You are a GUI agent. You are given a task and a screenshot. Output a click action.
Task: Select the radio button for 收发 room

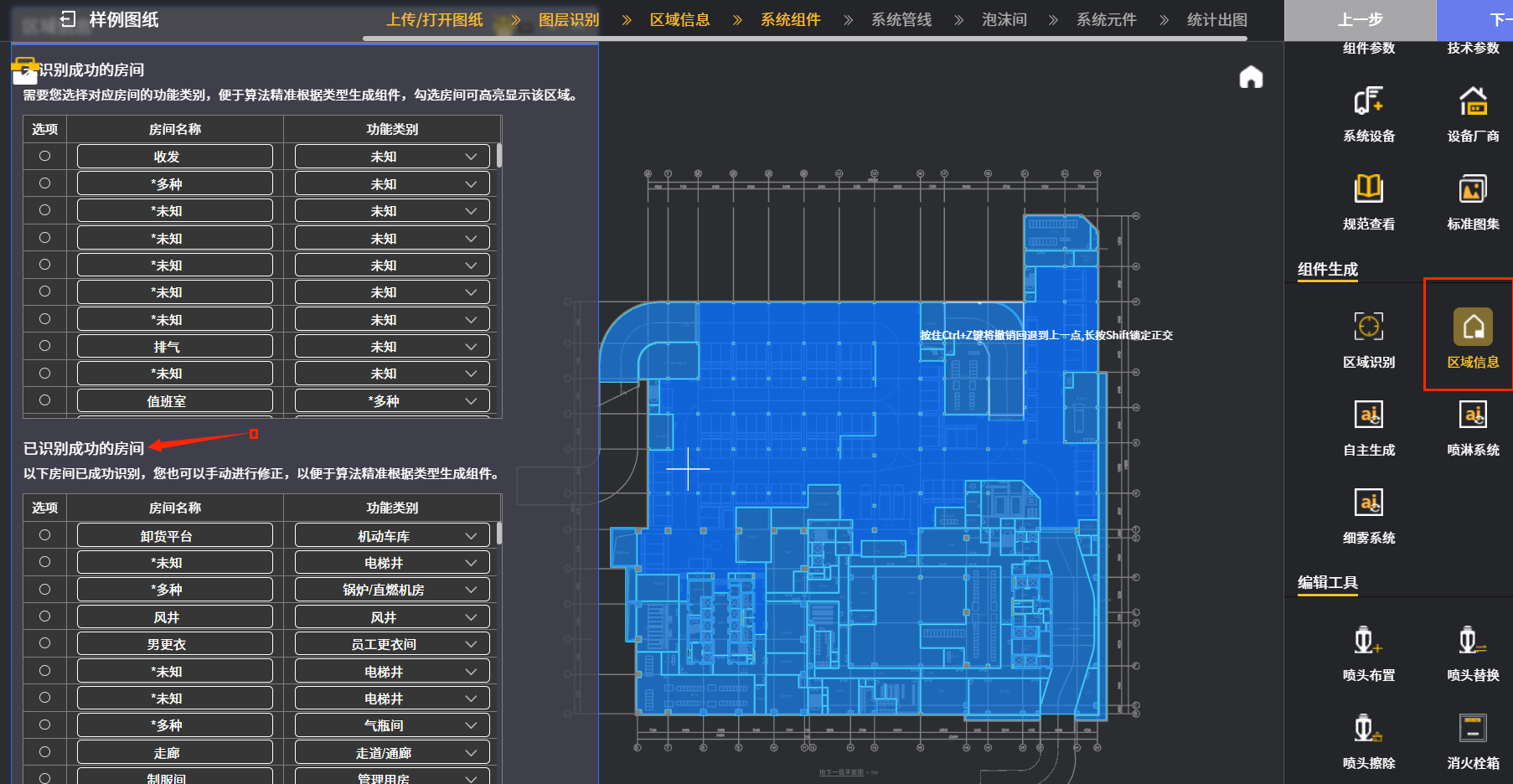45,156
